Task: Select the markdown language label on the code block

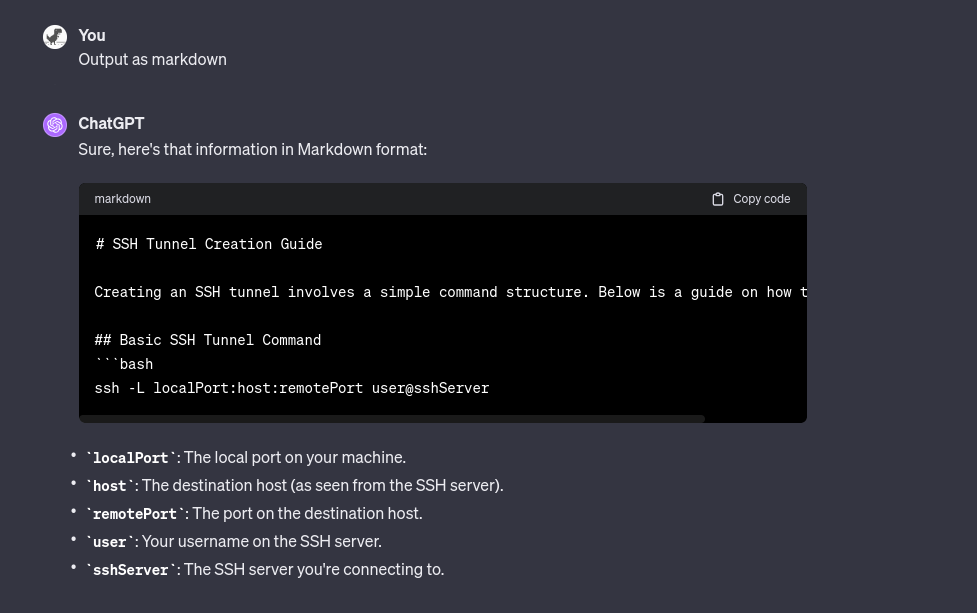Action: click(122, 199)
